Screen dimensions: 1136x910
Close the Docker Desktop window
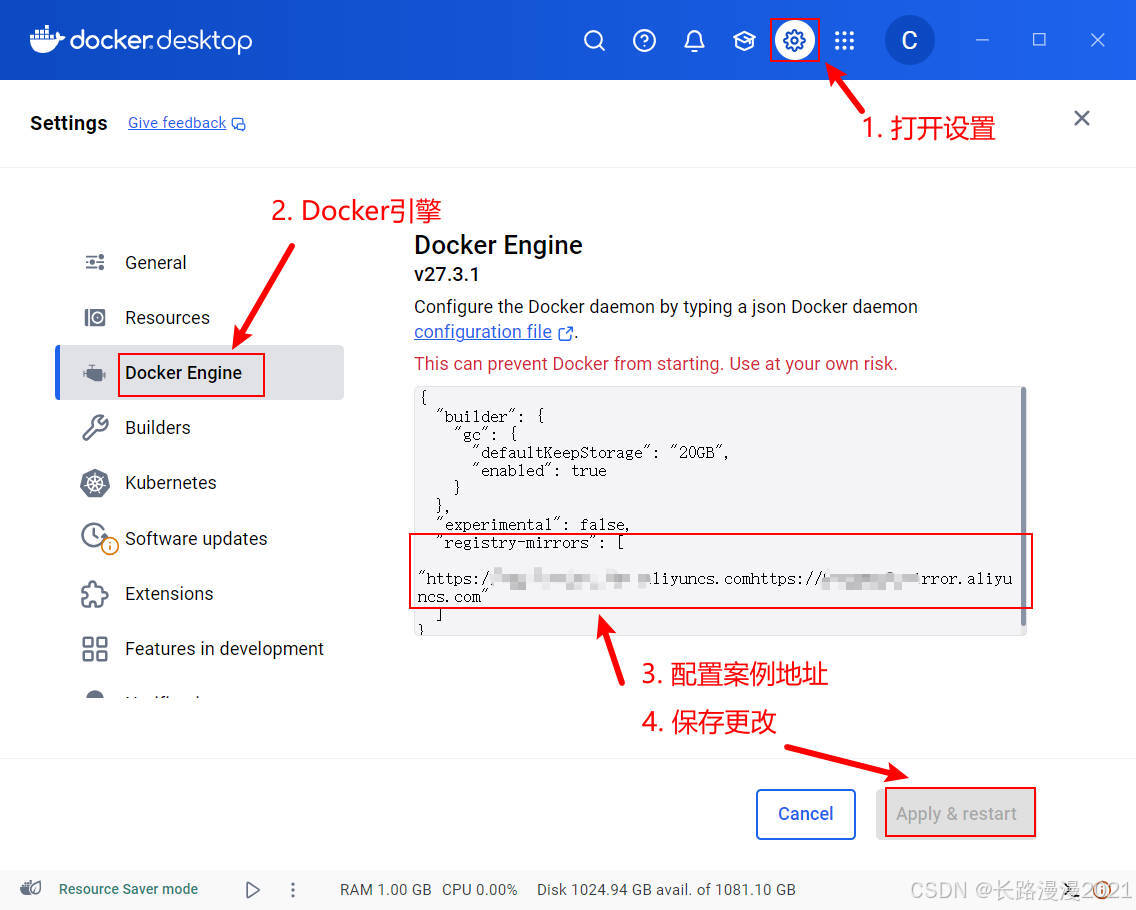pos(1098,40)
